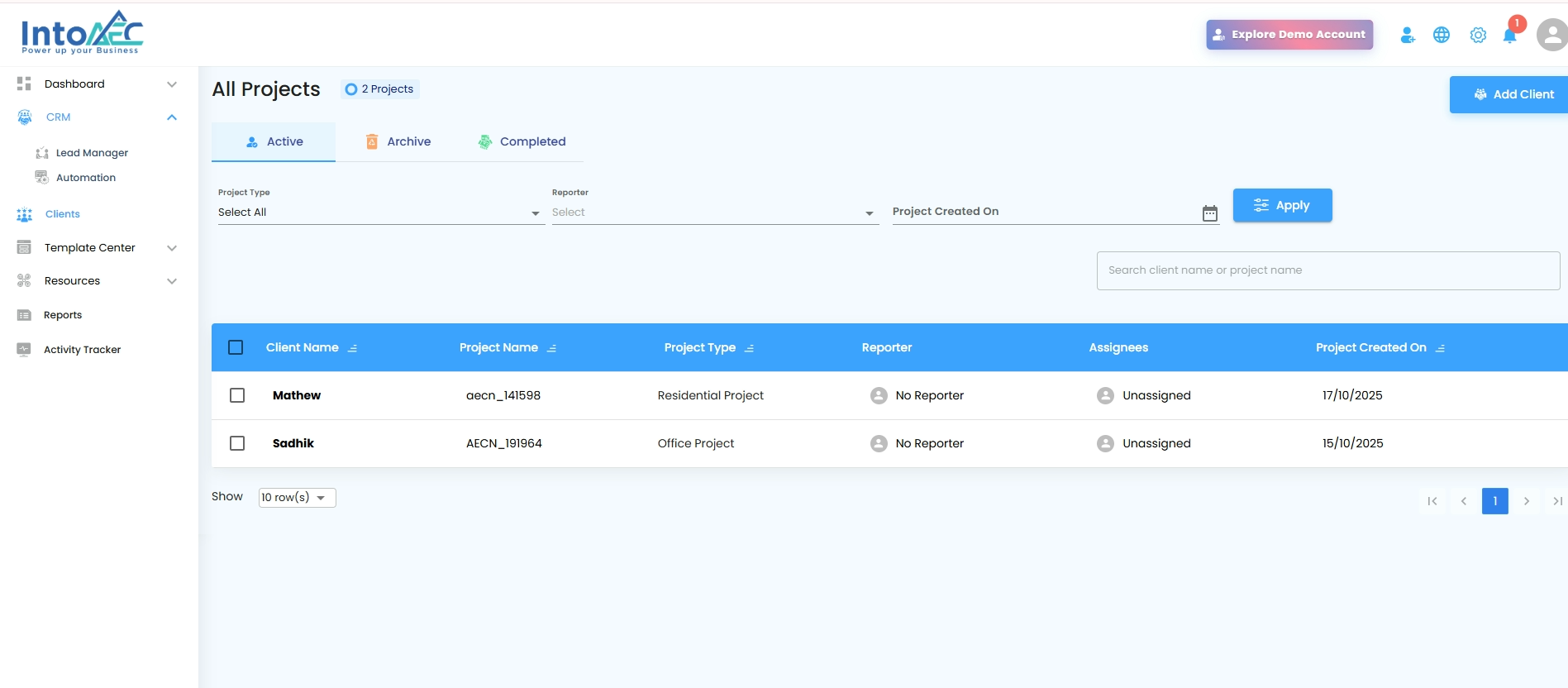Viewport: 1568px width, 688px height.
Task: Click the Dashboard grid icon
Action: click(x=24, y=84)
